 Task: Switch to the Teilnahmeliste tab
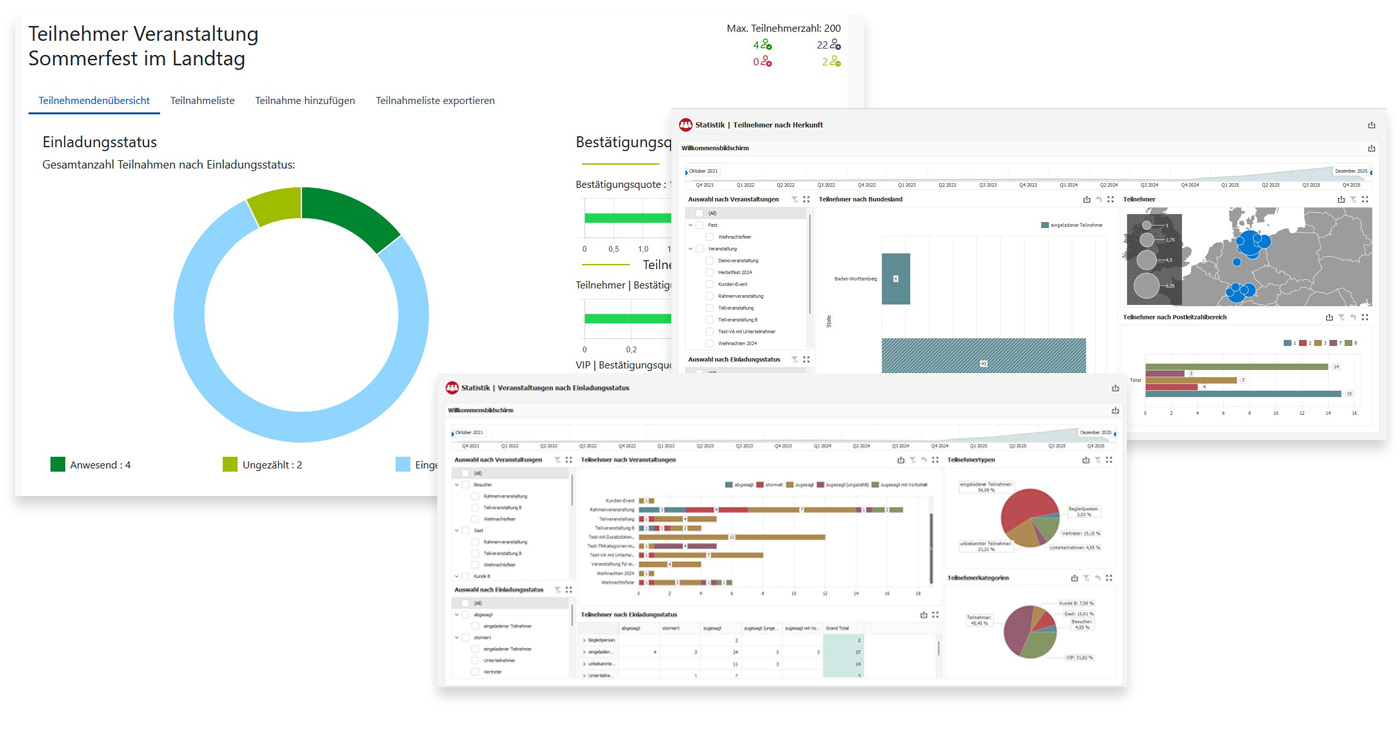pos(203,100)
